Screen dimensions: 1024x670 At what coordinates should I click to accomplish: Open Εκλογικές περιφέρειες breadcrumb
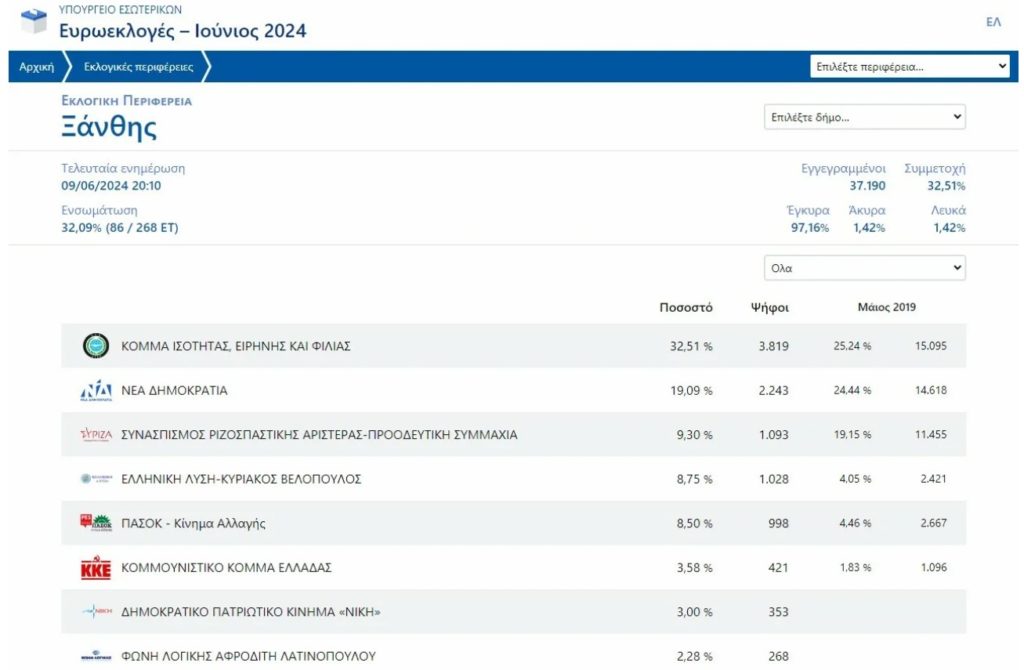point(138,67)
